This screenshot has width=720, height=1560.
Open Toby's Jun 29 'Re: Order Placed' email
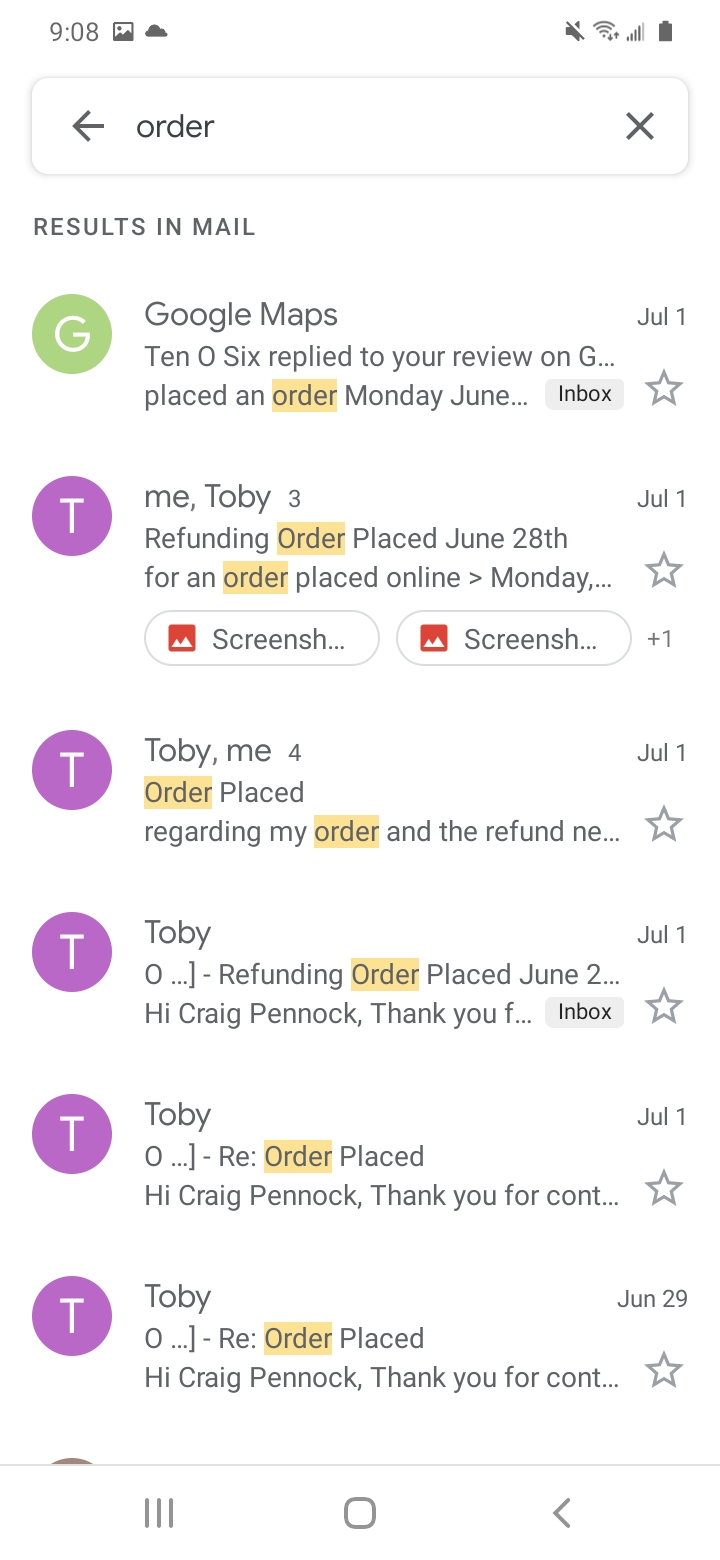[x=380, y=1338]
